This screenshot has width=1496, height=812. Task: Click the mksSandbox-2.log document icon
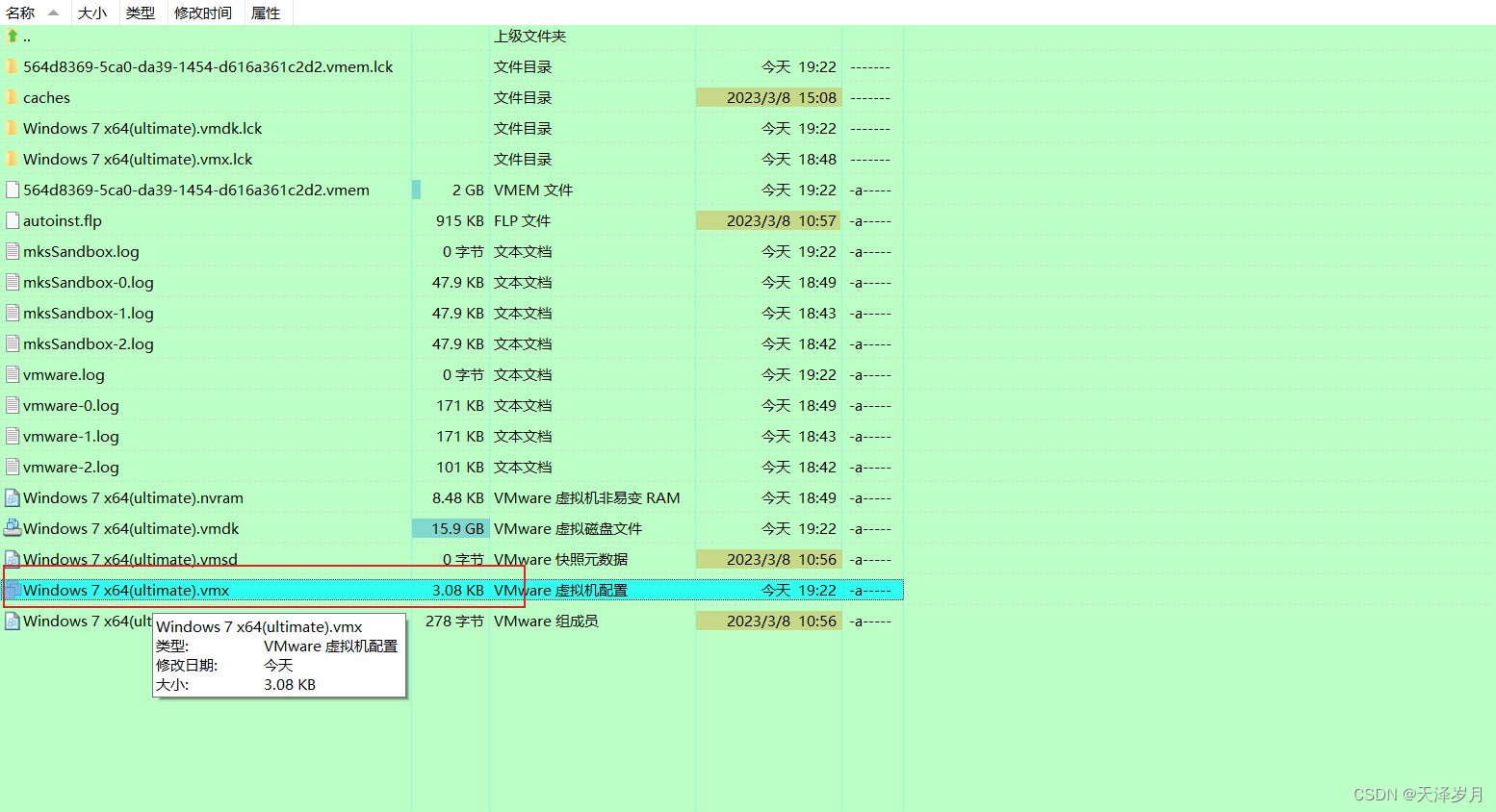(13, 343)
